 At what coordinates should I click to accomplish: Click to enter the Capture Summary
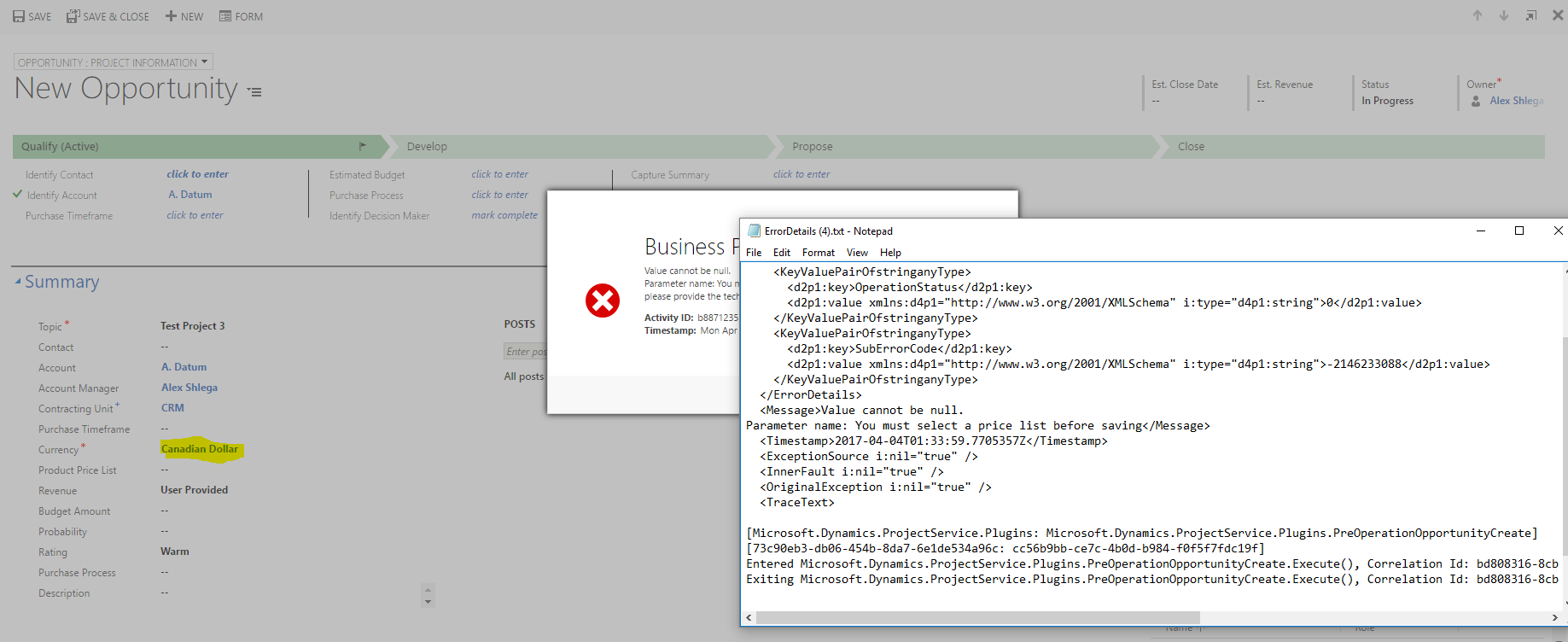tap(801, 174)
